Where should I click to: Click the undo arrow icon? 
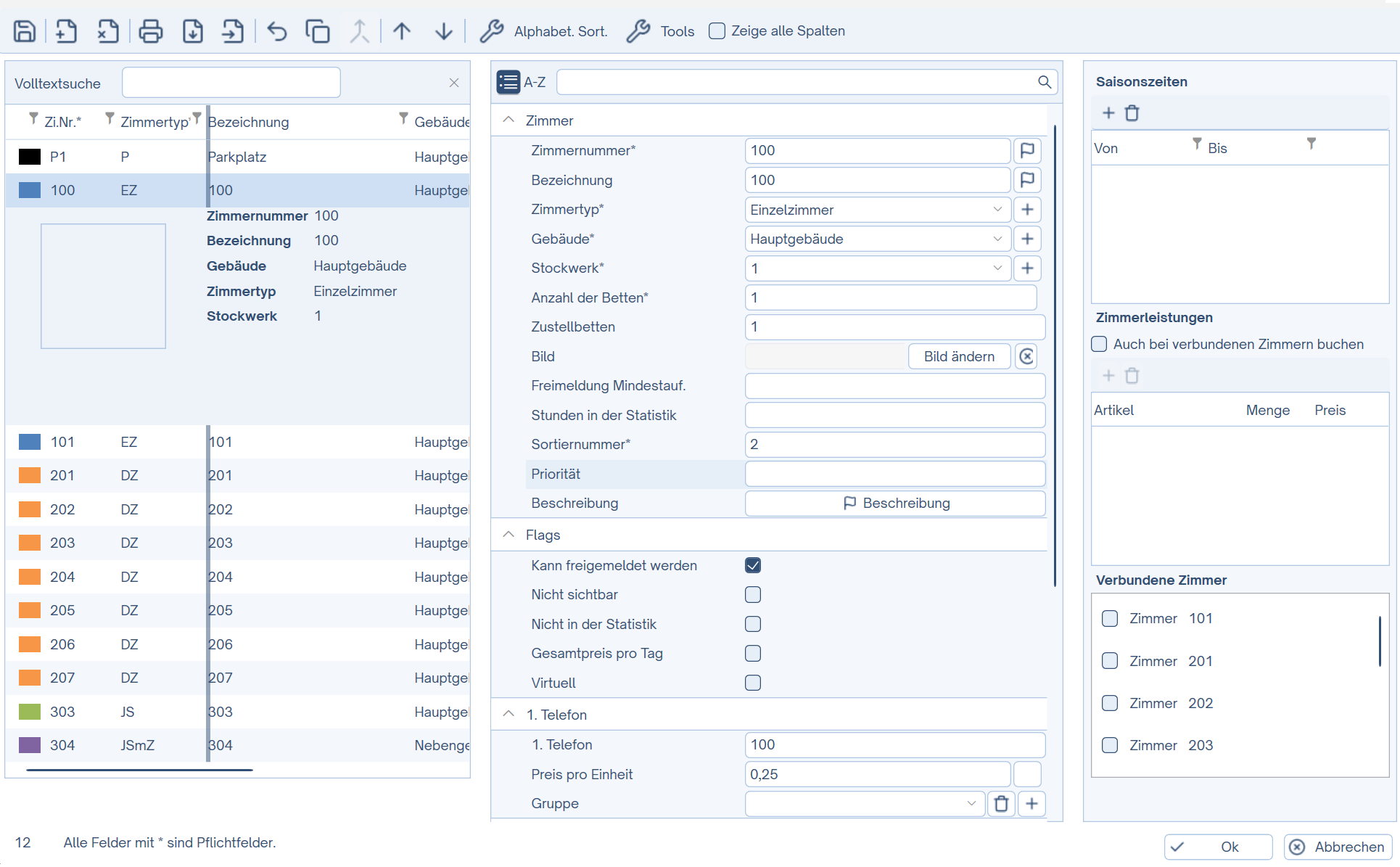(276, 31)
